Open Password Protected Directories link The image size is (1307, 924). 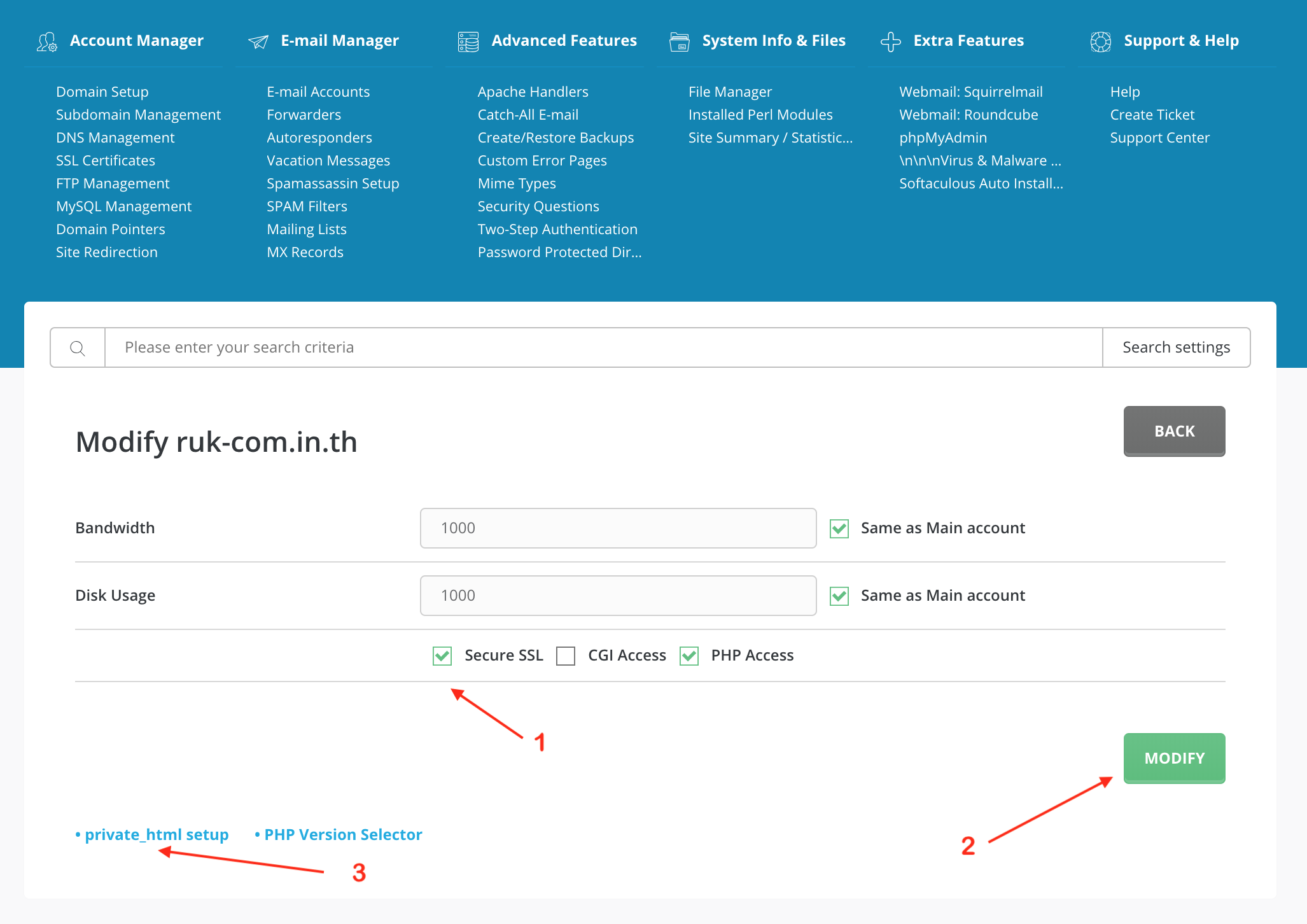559,252
